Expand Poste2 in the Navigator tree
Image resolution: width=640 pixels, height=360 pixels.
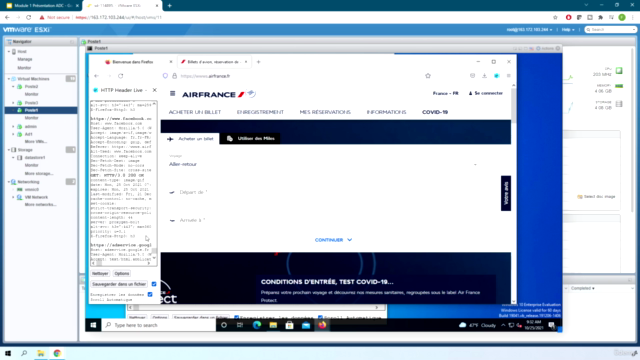pyautogui.click(x=13, y=87)
